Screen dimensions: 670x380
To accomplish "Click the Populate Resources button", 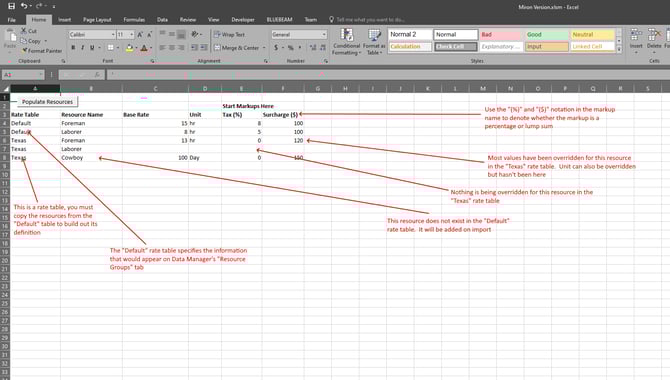I will click(x=47, y=102).
